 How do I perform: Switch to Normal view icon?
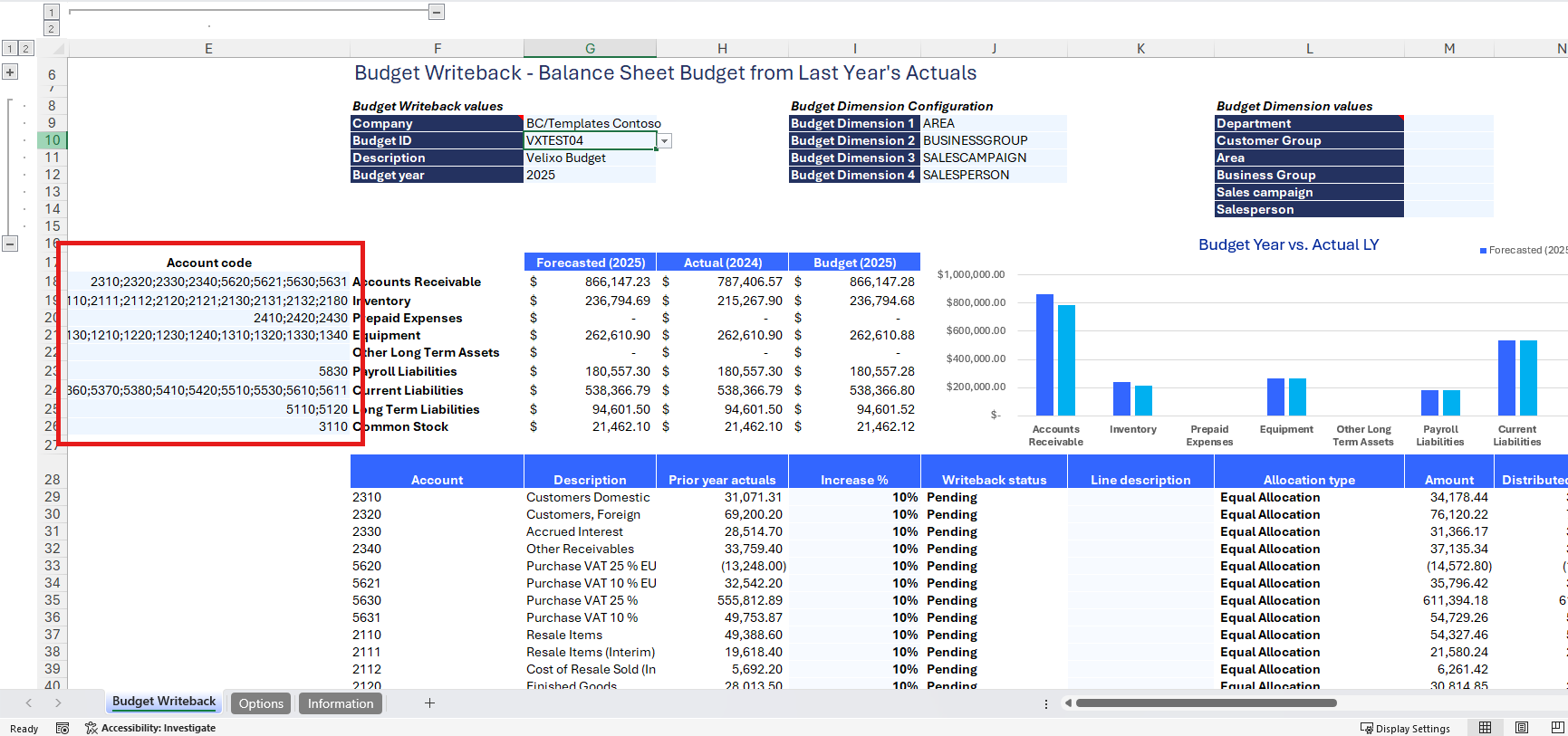click(x=1485, y=728)
